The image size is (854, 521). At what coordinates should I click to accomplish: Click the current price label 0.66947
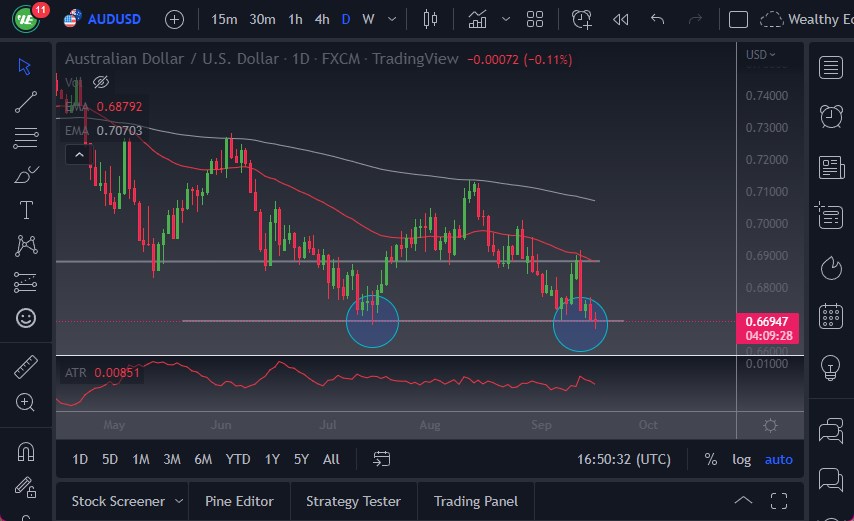coord(767,322)
